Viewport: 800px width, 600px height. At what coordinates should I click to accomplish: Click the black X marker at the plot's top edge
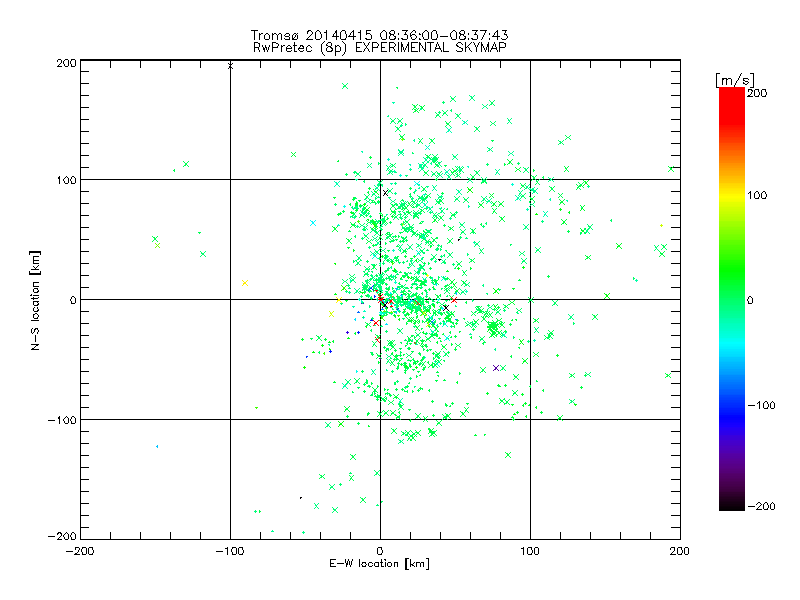click(x=230, y=66)
